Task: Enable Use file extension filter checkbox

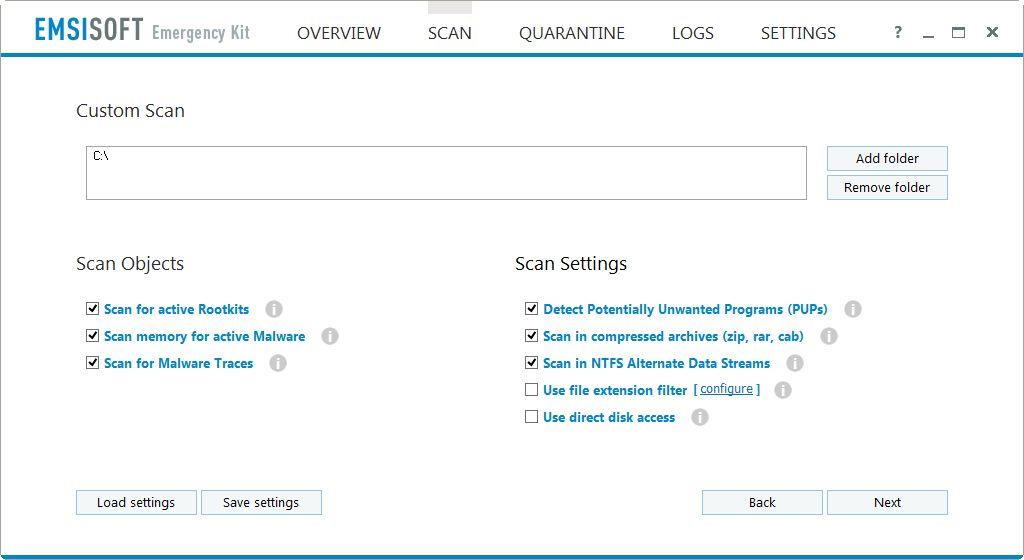Action: coord(532,390)
